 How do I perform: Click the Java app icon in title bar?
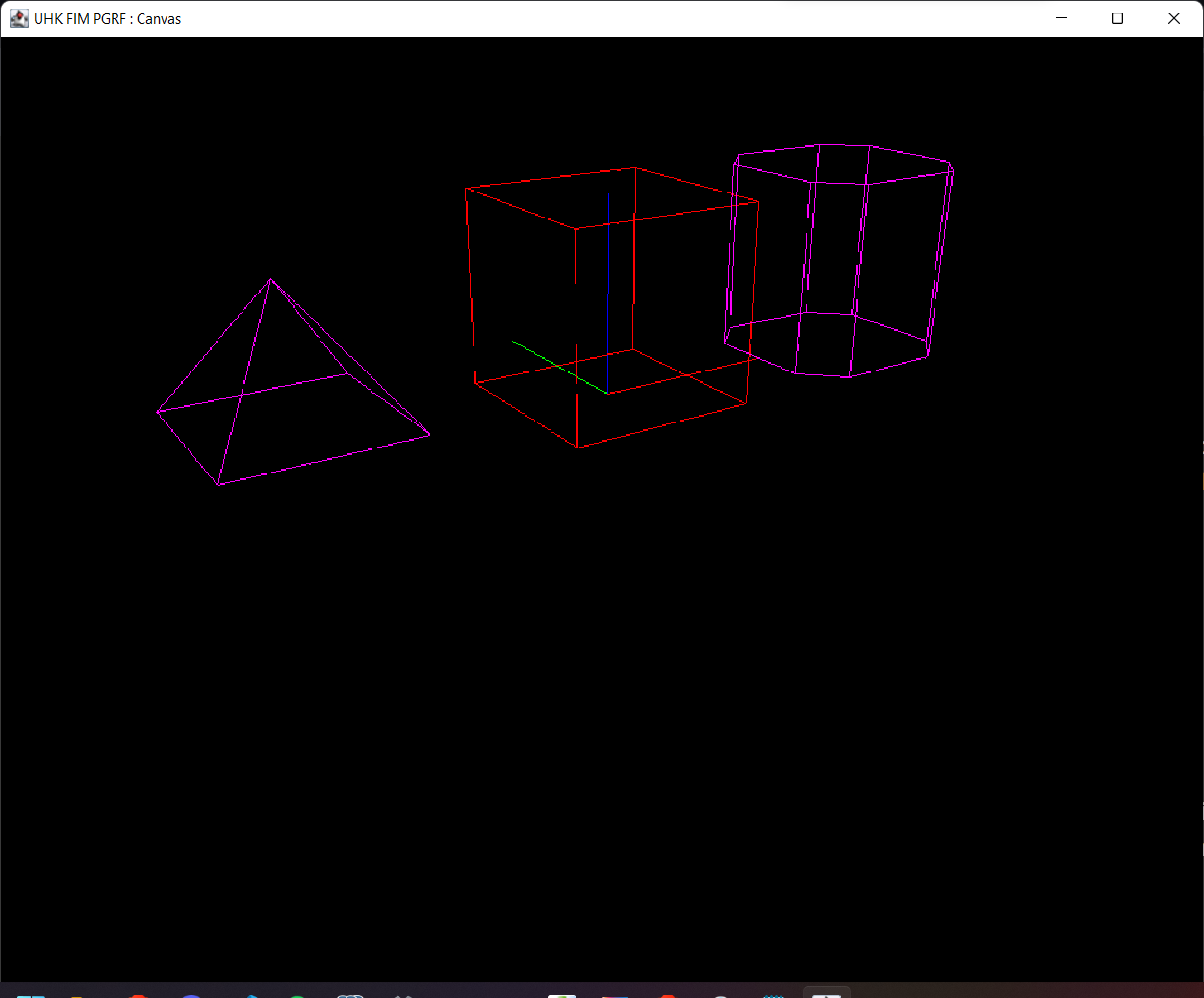19,18
